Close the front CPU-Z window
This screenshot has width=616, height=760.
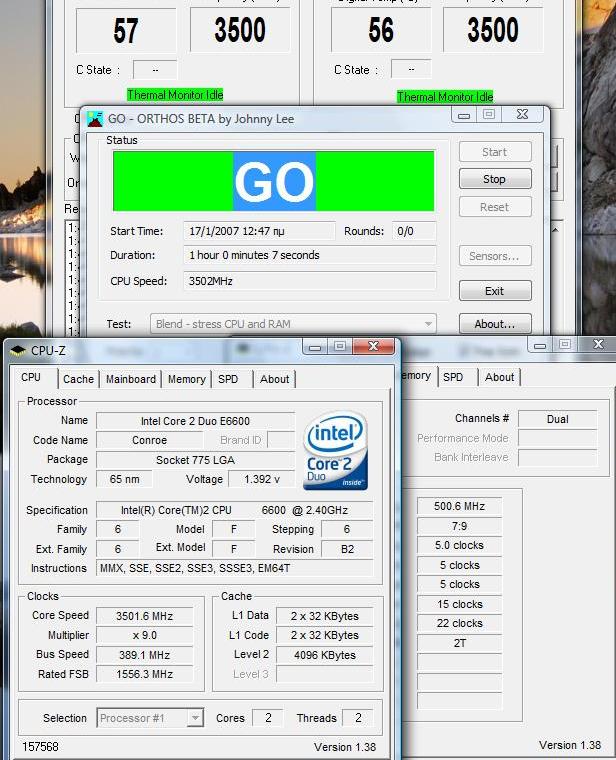373,347
